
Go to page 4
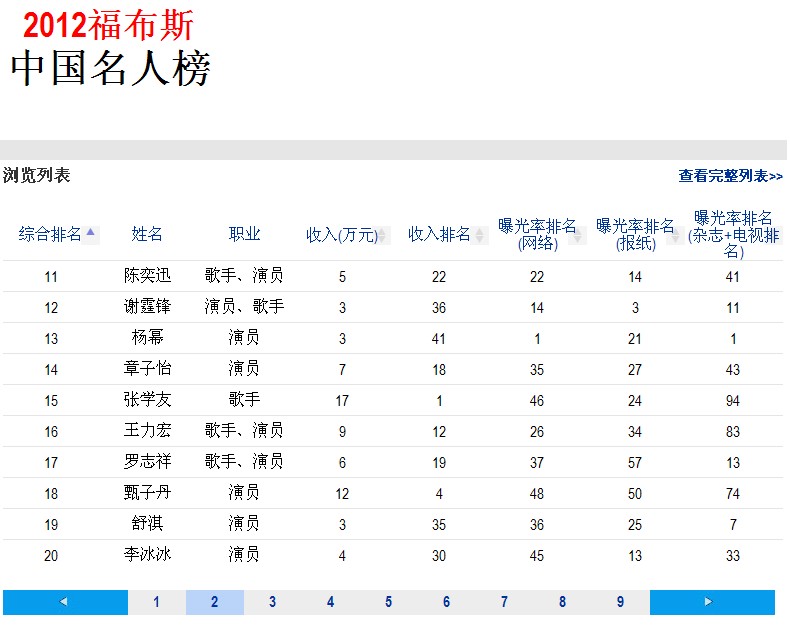click(331, 602)
